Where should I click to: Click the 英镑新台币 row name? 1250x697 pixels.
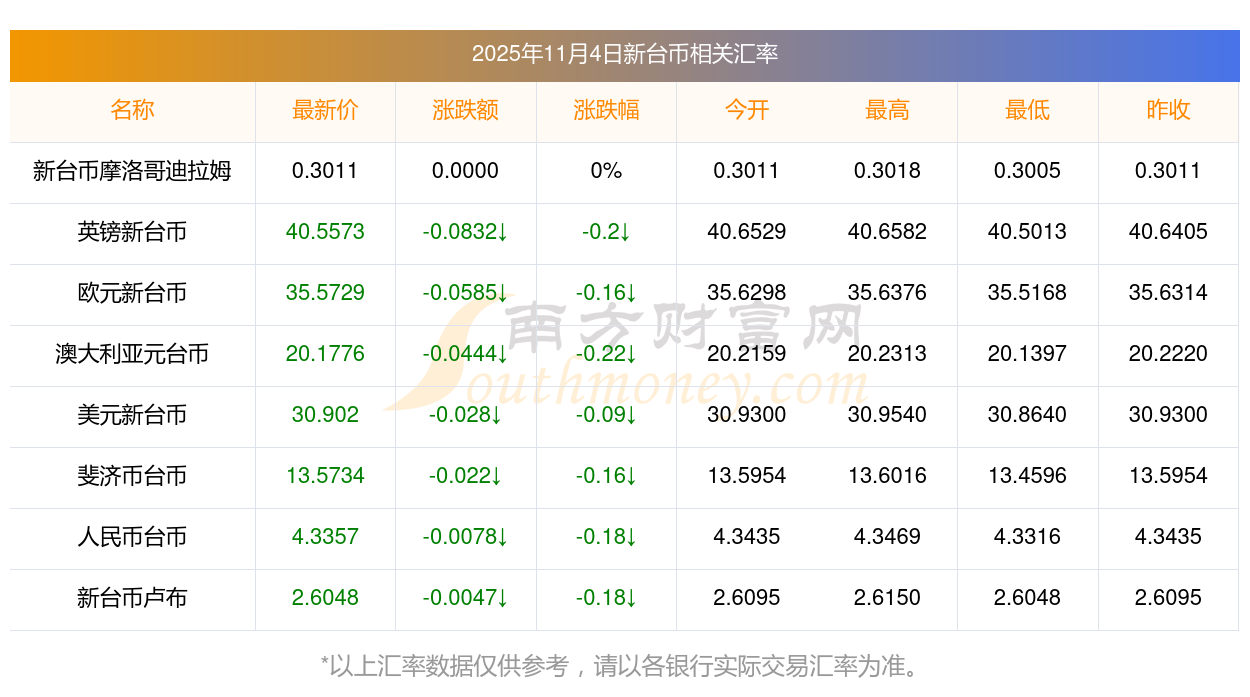tap(132, 232)
